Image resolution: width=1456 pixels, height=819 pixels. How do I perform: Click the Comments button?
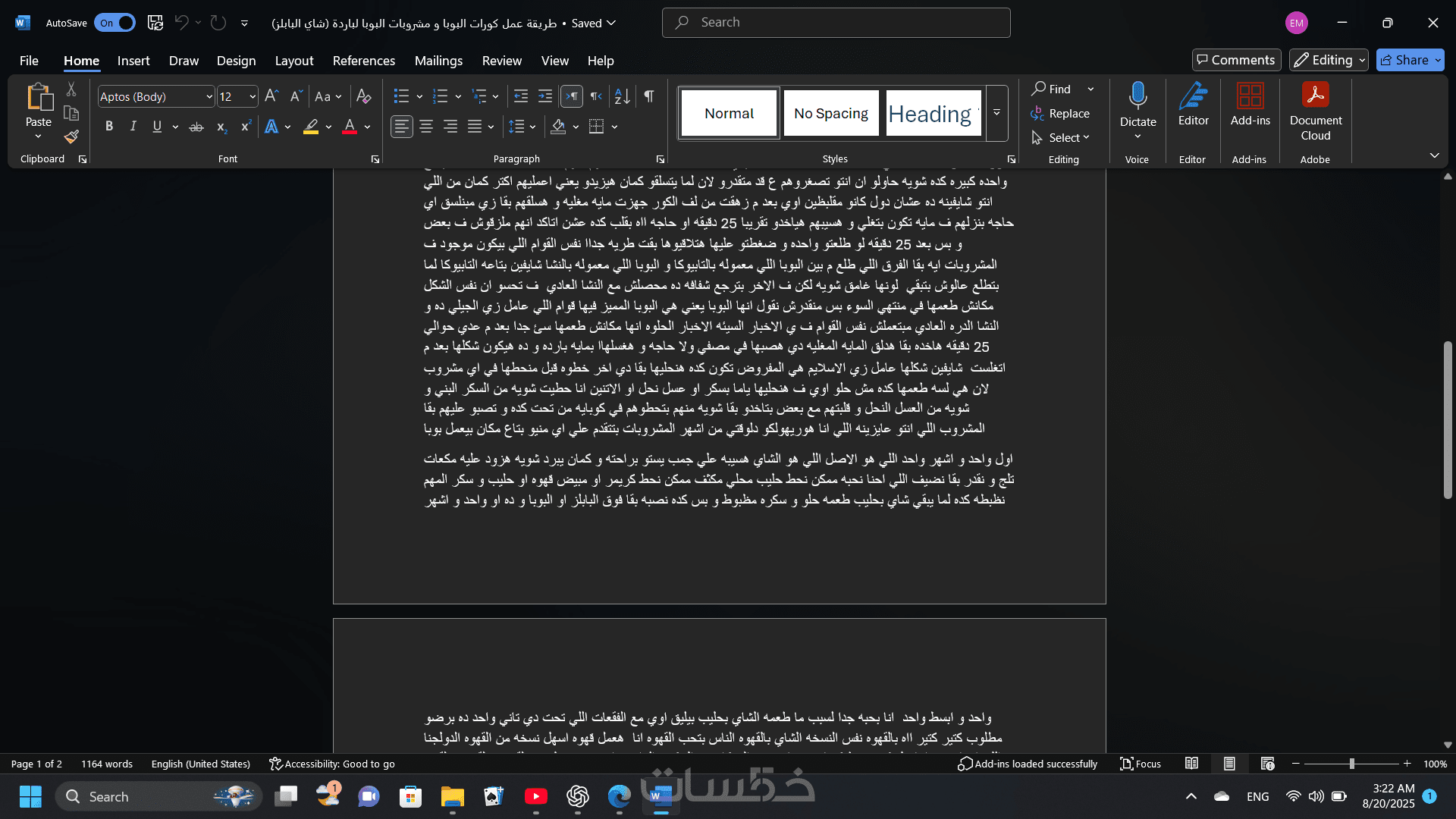pos(1236,60)
